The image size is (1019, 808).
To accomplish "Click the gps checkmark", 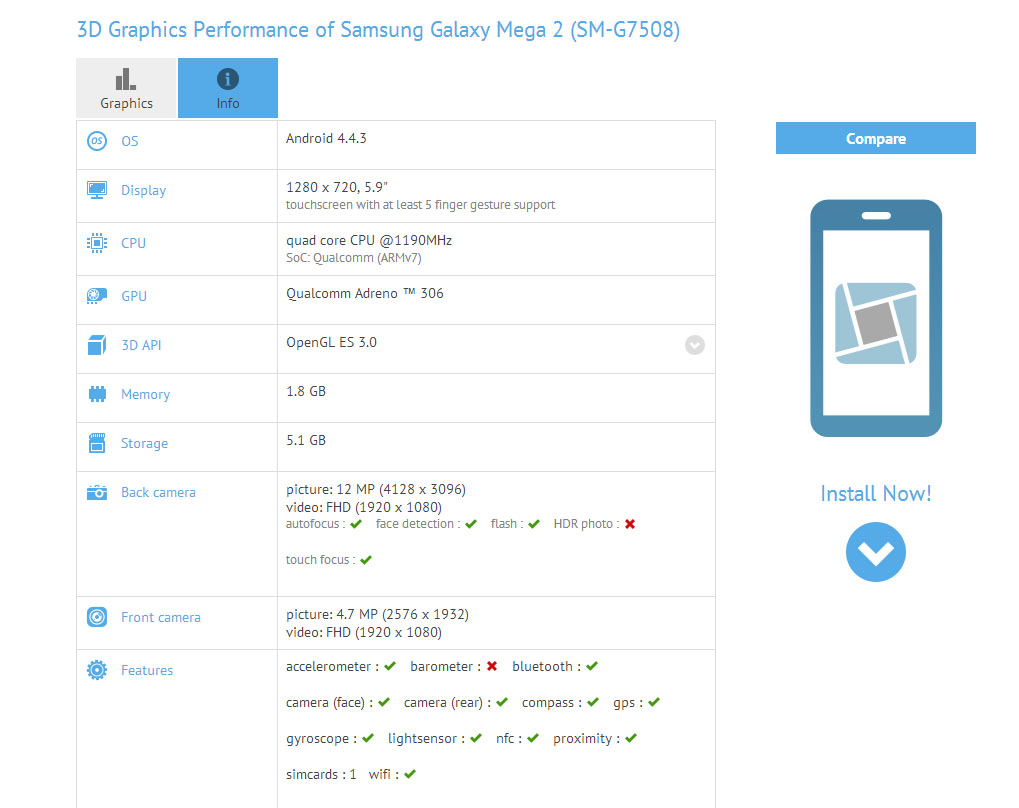I will tap(654, 702).
